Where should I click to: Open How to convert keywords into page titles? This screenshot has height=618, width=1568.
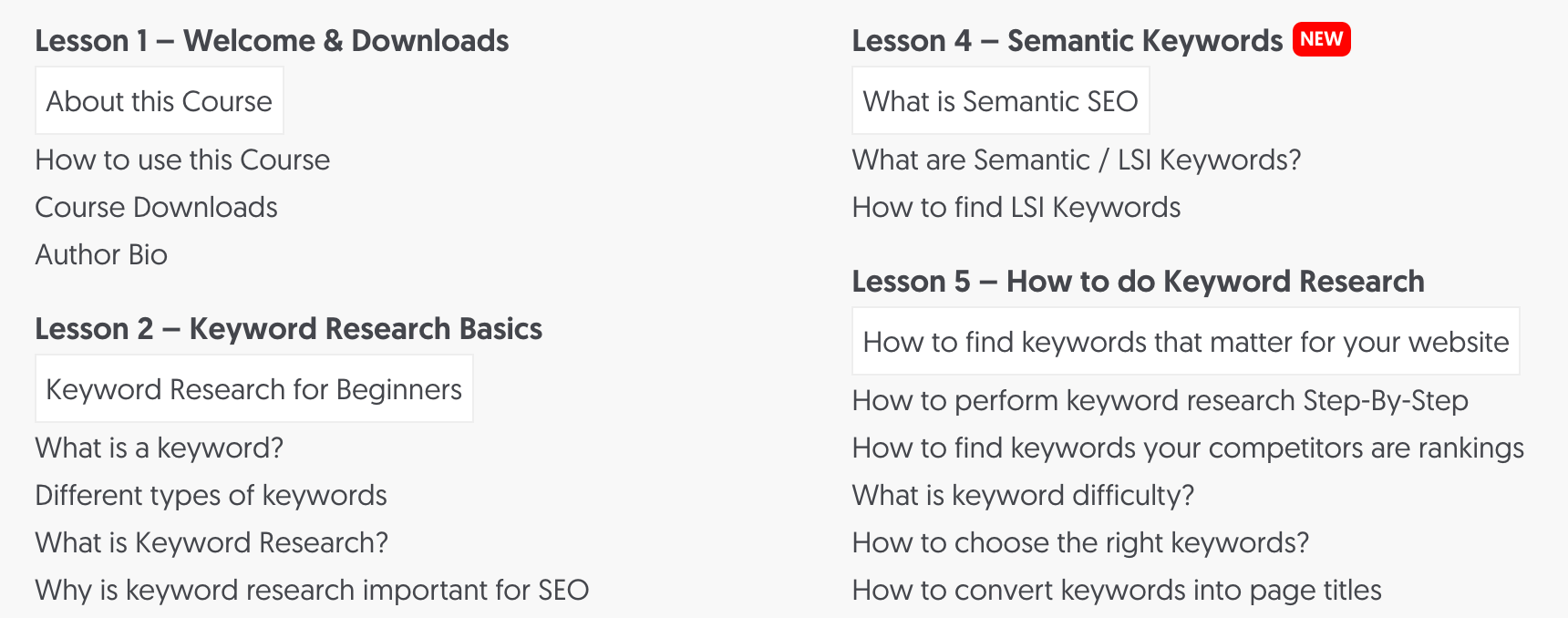click(x=1117, y=591)
